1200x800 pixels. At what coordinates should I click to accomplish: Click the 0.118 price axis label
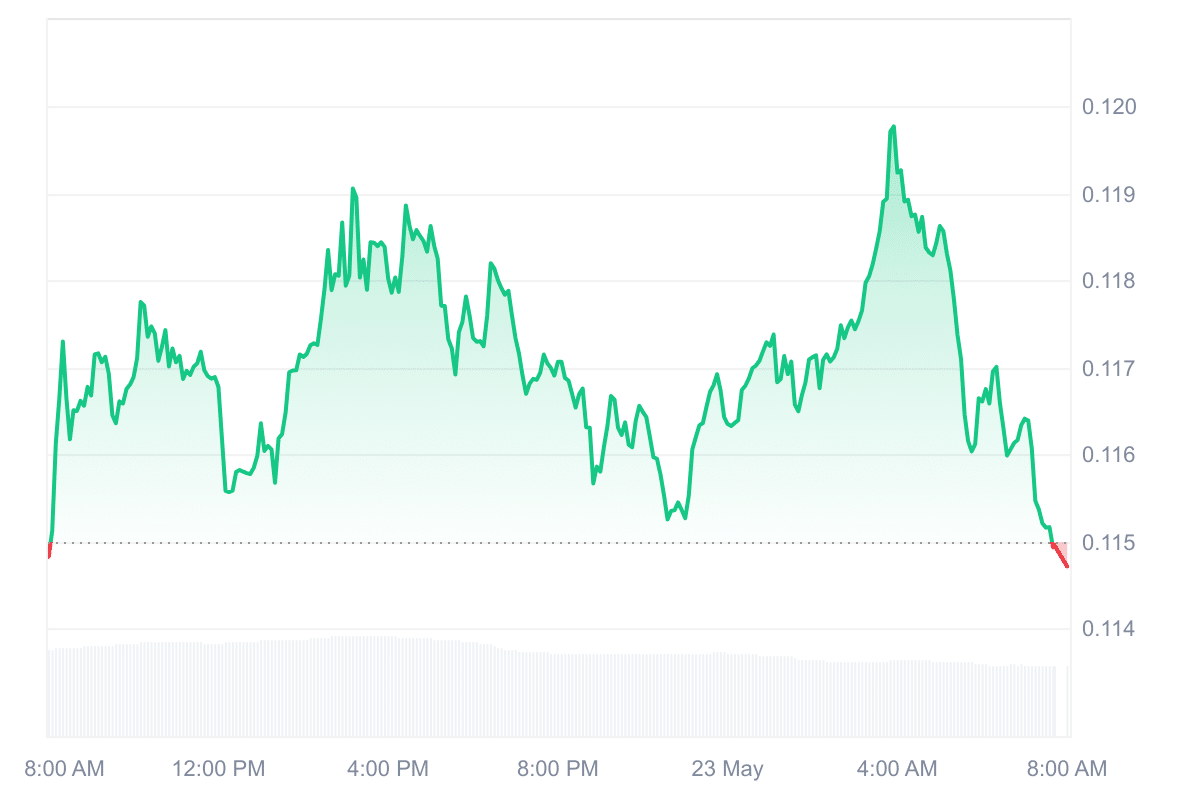1108,281
